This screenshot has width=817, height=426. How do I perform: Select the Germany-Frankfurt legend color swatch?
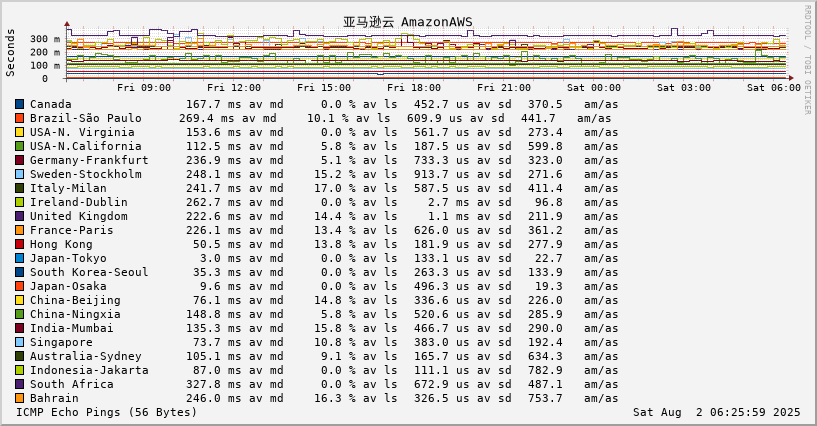(x=19, y=160)
